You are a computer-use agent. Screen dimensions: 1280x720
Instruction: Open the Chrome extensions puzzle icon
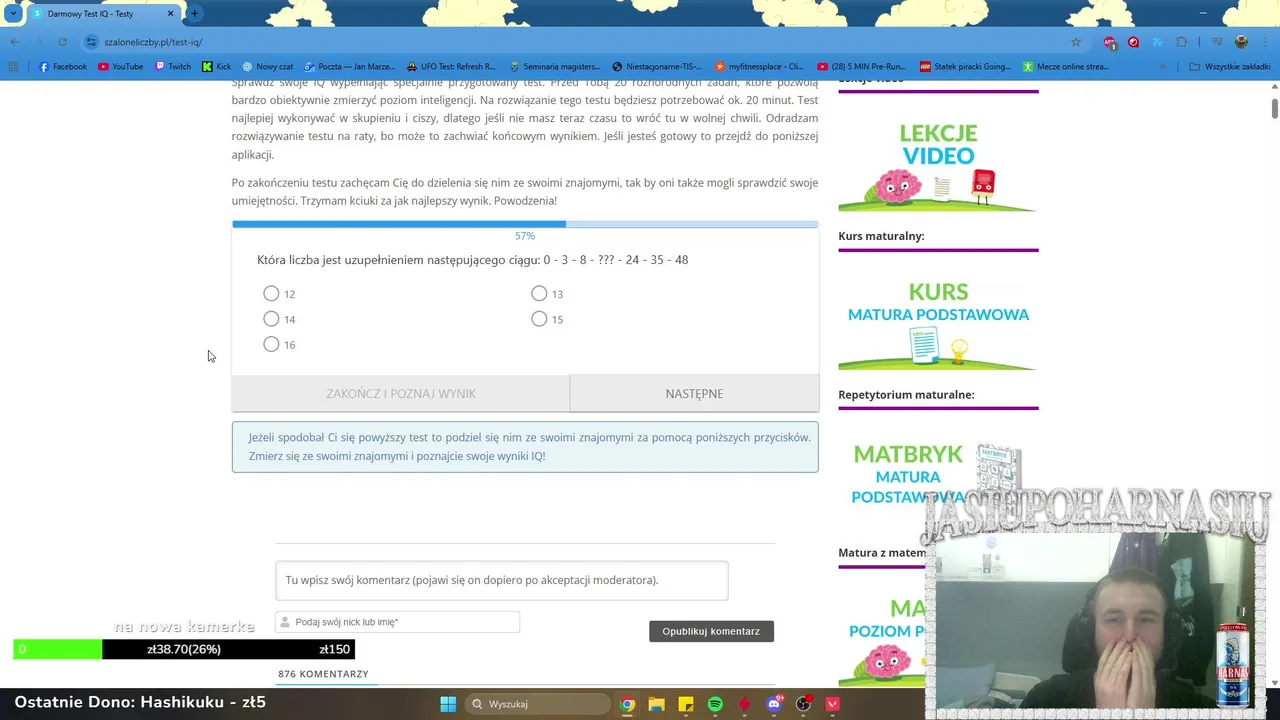1181,42
